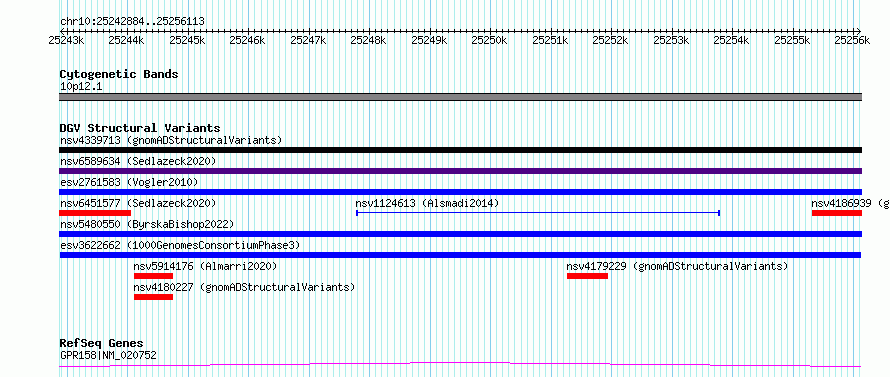Viewport: 890px width, 377px height.
Task: Select the esv3622662 blue variant bar
Action: point(460,255)
